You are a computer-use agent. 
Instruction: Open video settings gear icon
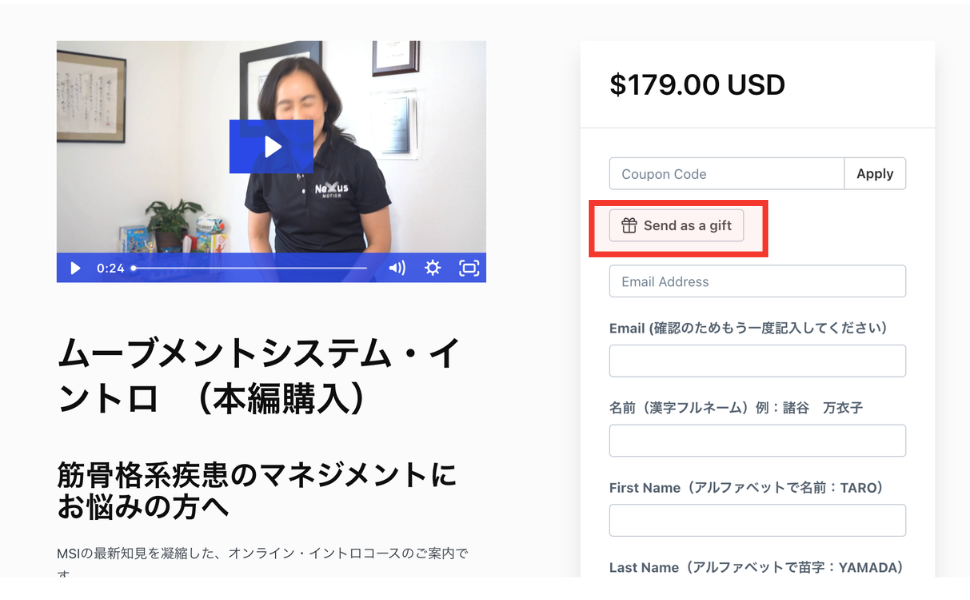point(432,268)
